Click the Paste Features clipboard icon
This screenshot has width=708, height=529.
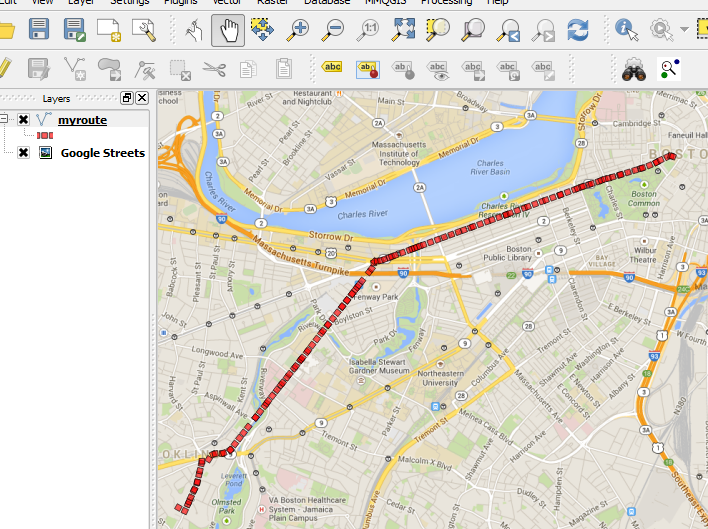coord(284,69)
